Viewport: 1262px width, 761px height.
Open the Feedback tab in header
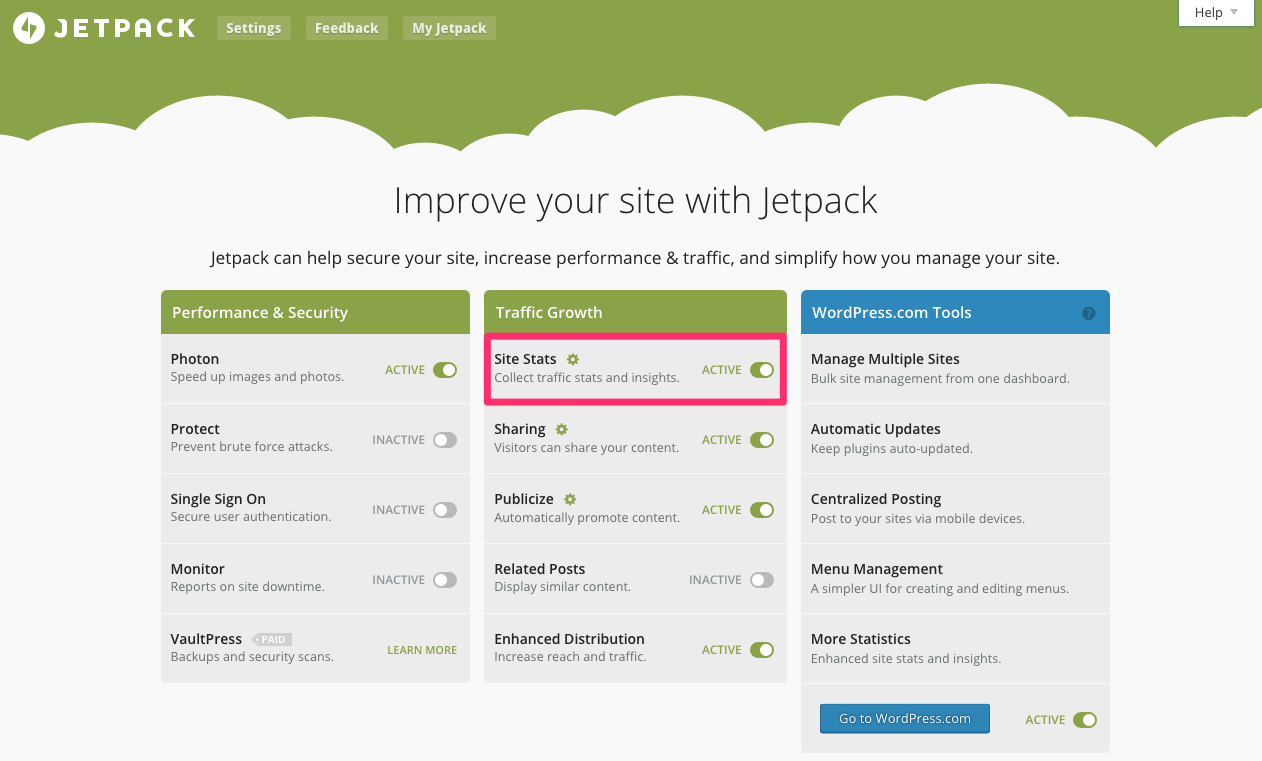pos(347,28)
